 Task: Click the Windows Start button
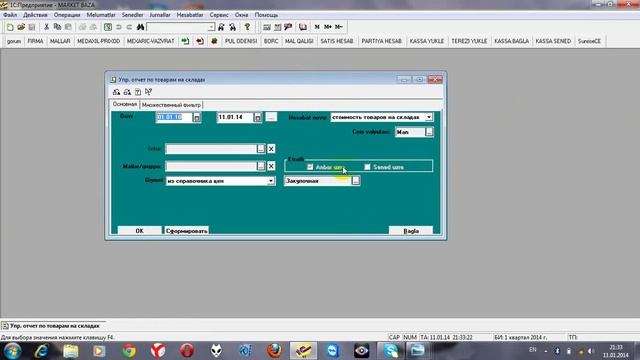click(x=12, y=351)
